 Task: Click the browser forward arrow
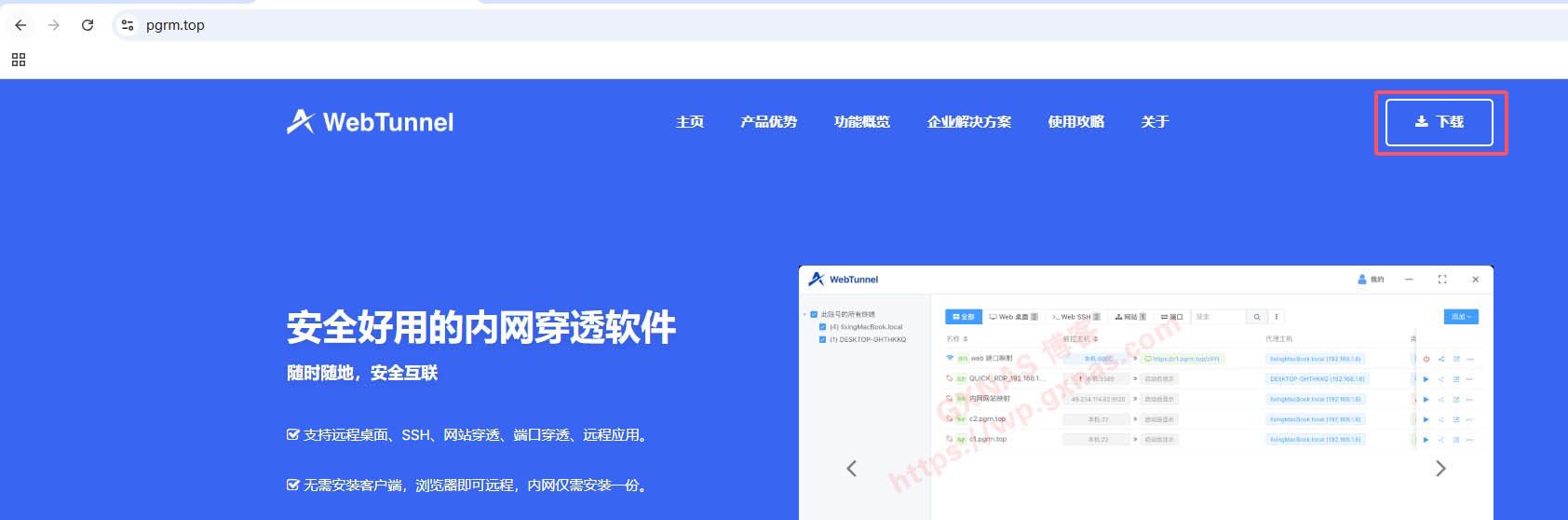tap(54, 25)
